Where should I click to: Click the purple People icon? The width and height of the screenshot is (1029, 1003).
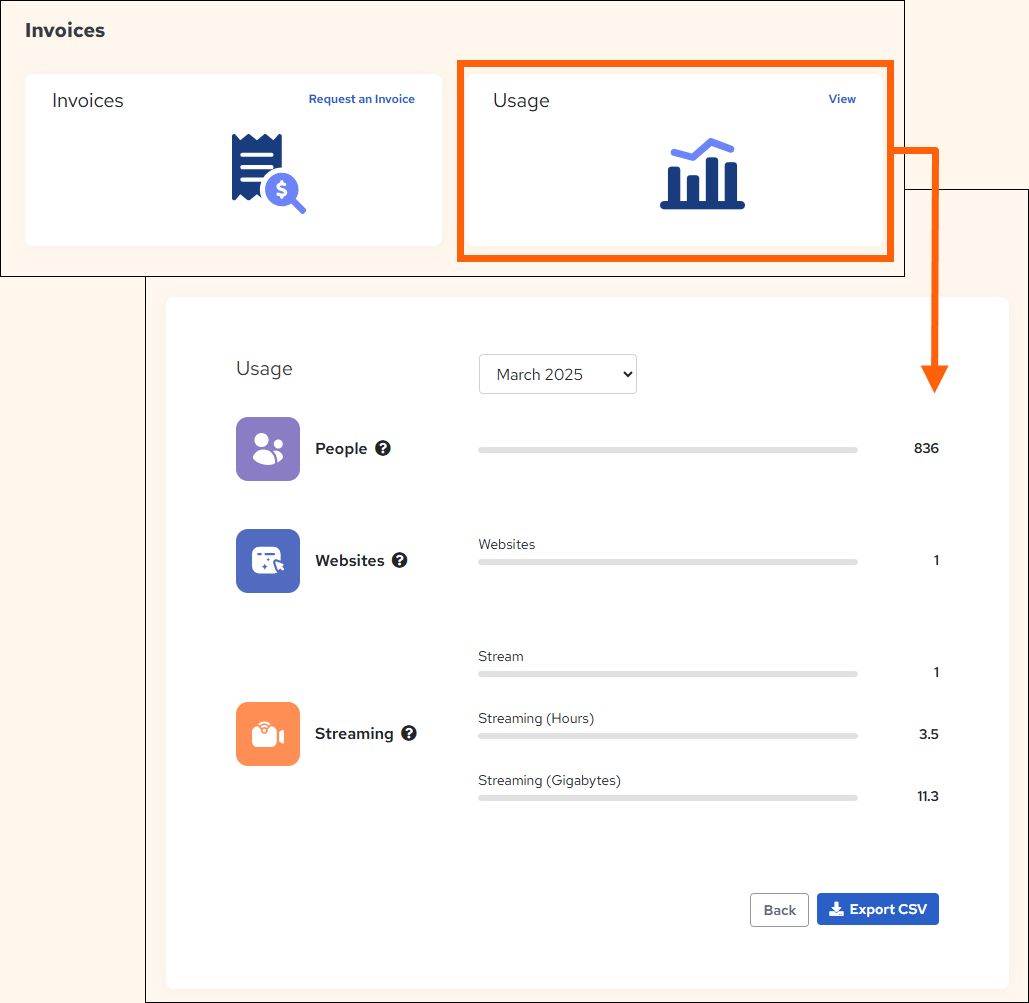tap(268, 449)
